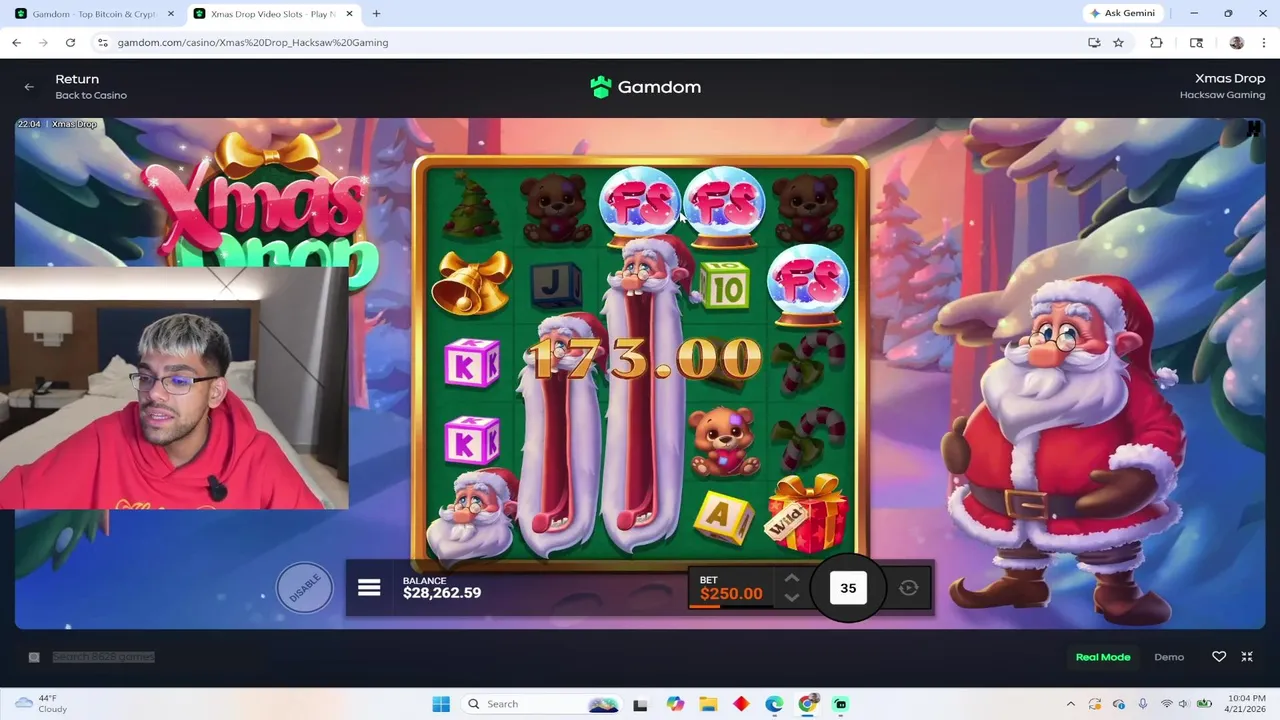
Task: Open Microsoft Edge from taskbar
Action: tap(774, 704)
